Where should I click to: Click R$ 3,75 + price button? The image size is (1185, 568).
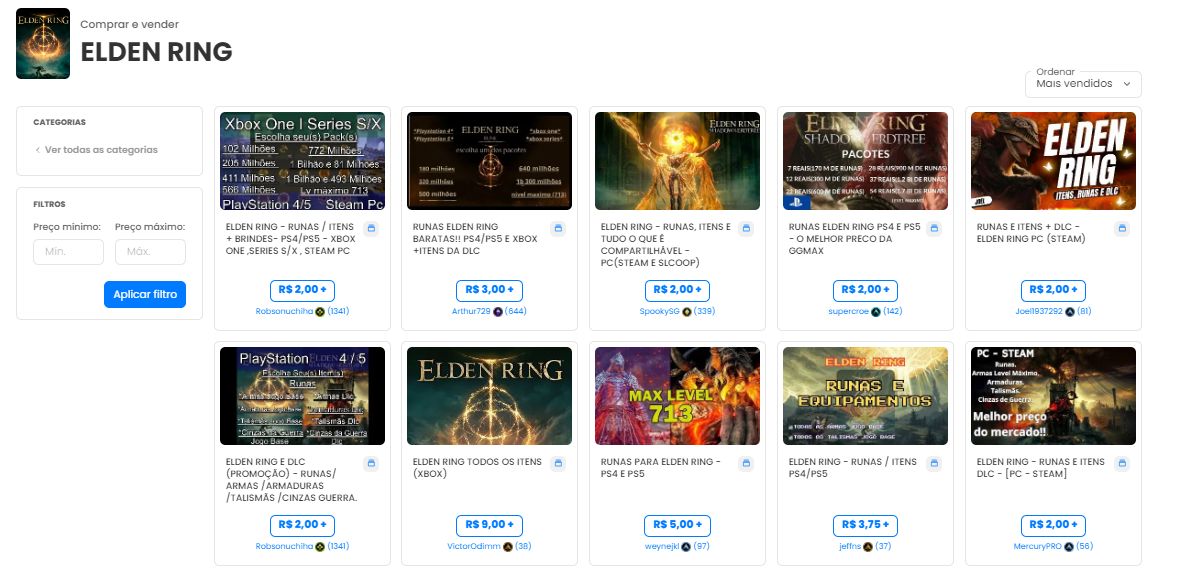[x=865, y=525]
